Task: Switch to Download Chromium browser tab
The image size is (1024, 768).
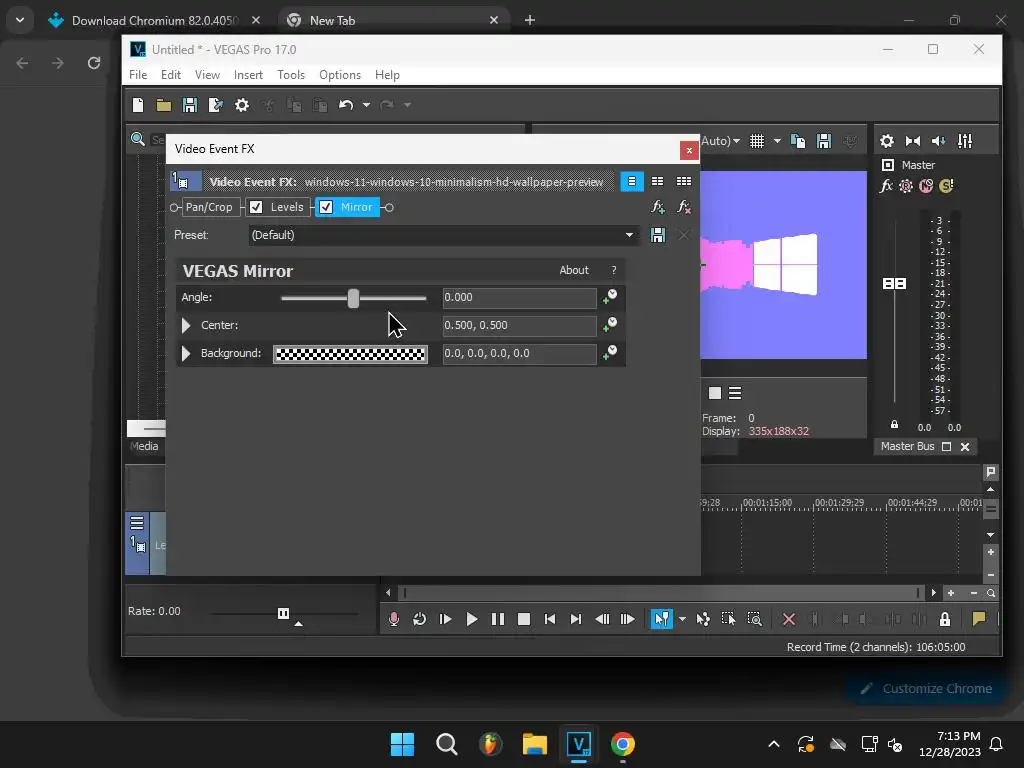Action: pos(154,20)
